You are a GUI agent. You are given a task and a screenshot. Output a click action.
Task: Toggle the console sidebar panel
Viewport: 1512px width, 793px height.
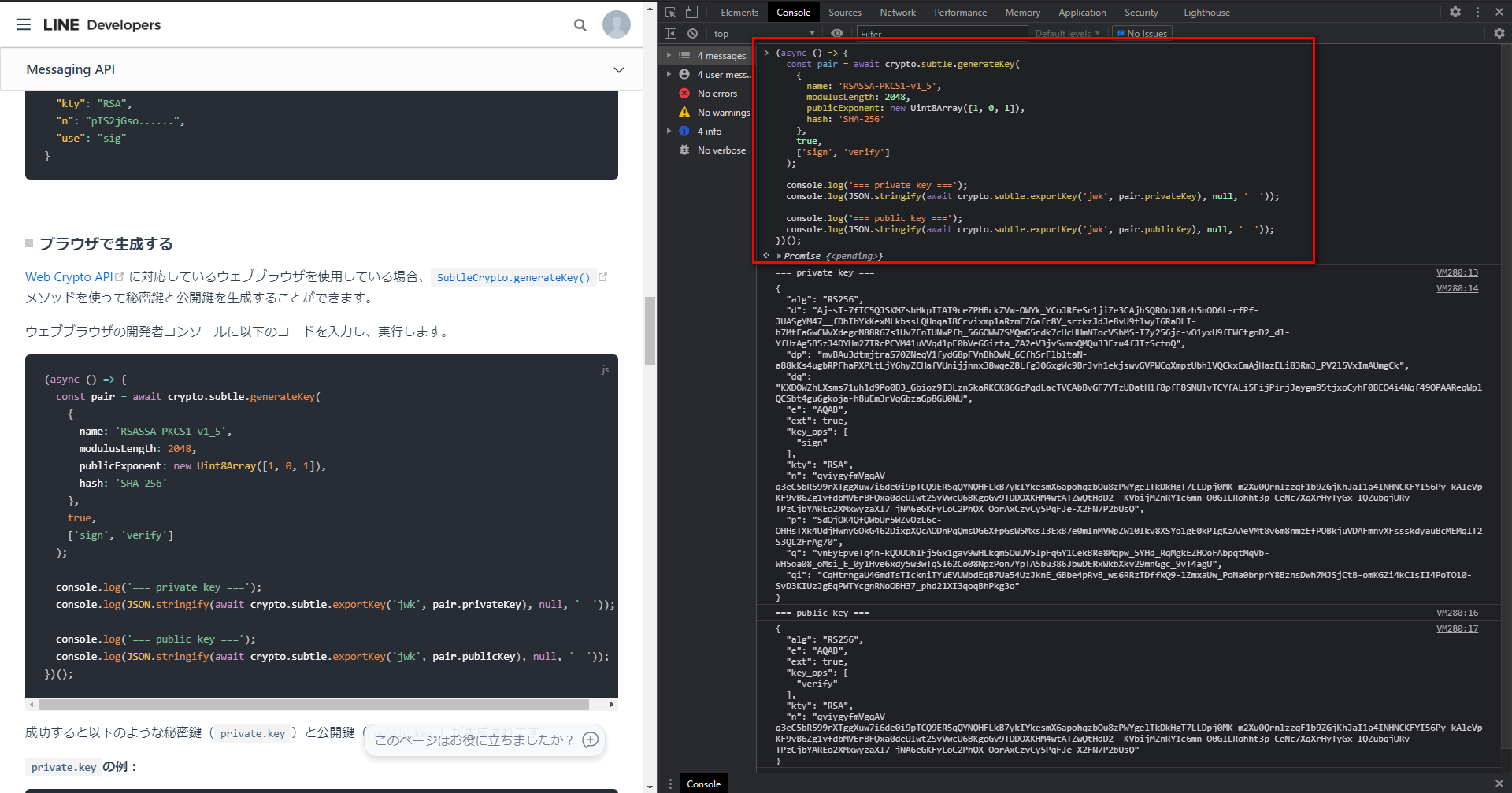pos(671,33)
